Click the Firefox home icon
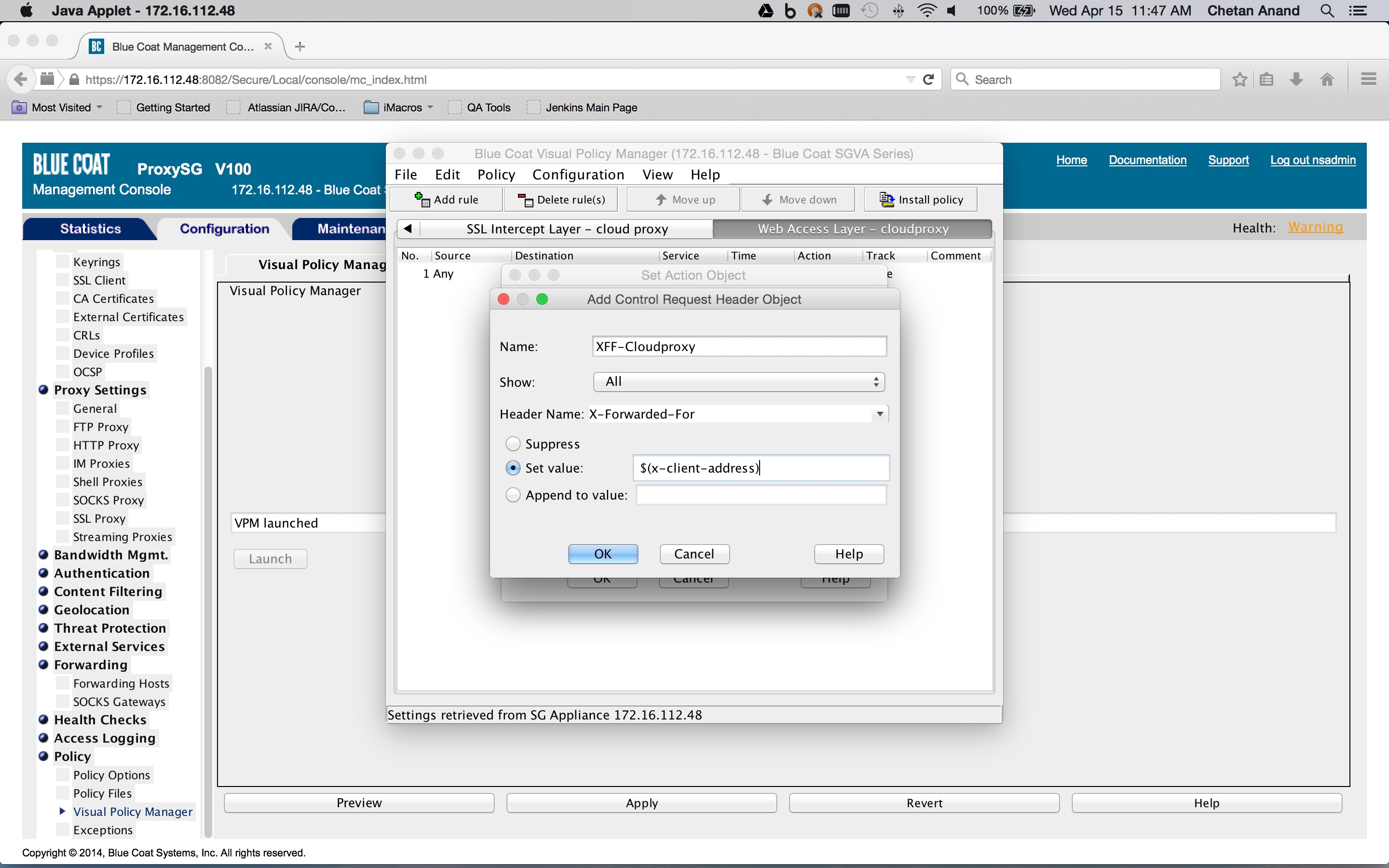Viewport: 1389px width, 868px height. pyautogui.click(x=1326, y=79)
